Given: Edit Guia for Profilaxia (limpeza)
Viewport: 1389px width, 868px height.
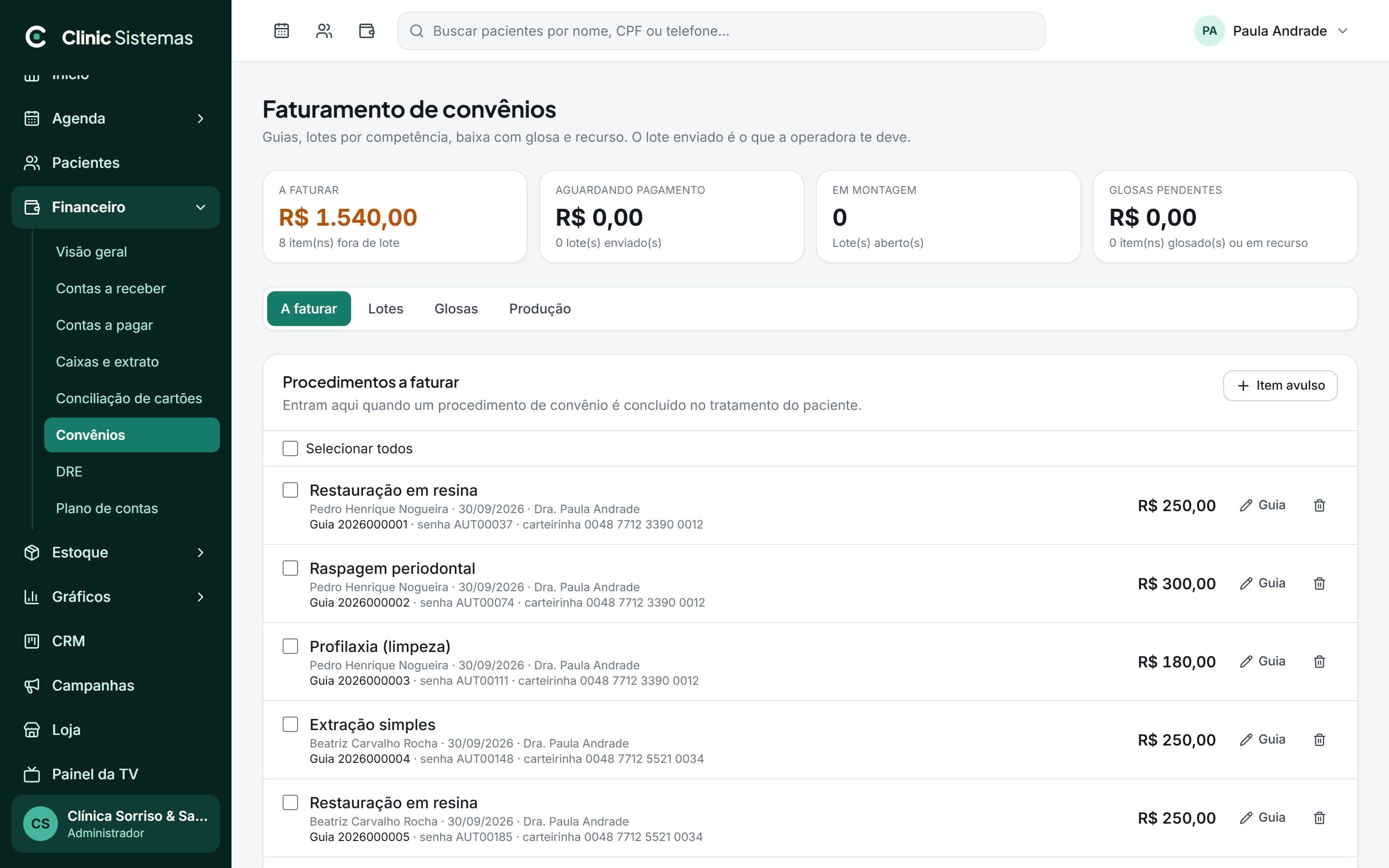Looking at the screenshot, I should tap(1262, 661).
